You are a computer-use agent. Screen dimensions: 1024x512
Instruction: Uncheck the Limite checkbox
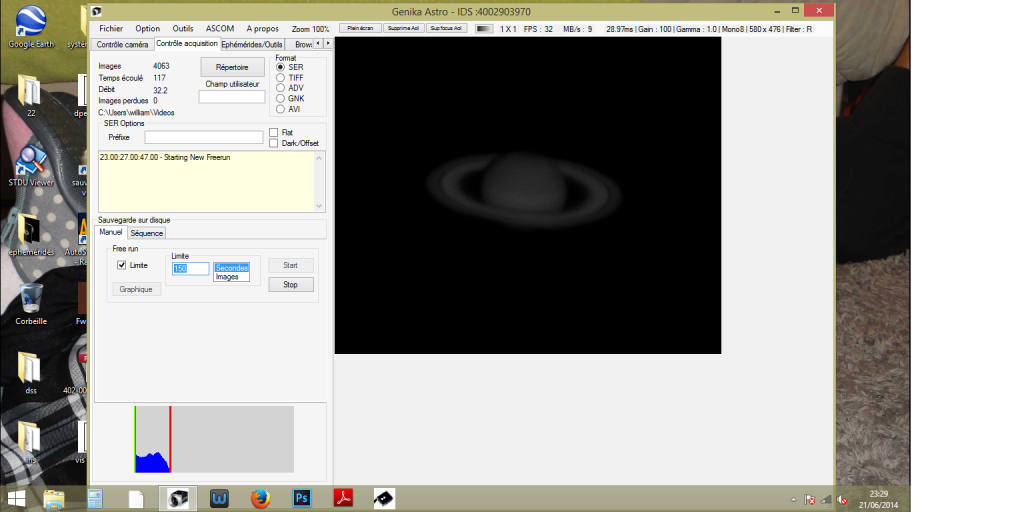[x=122, y=265]
